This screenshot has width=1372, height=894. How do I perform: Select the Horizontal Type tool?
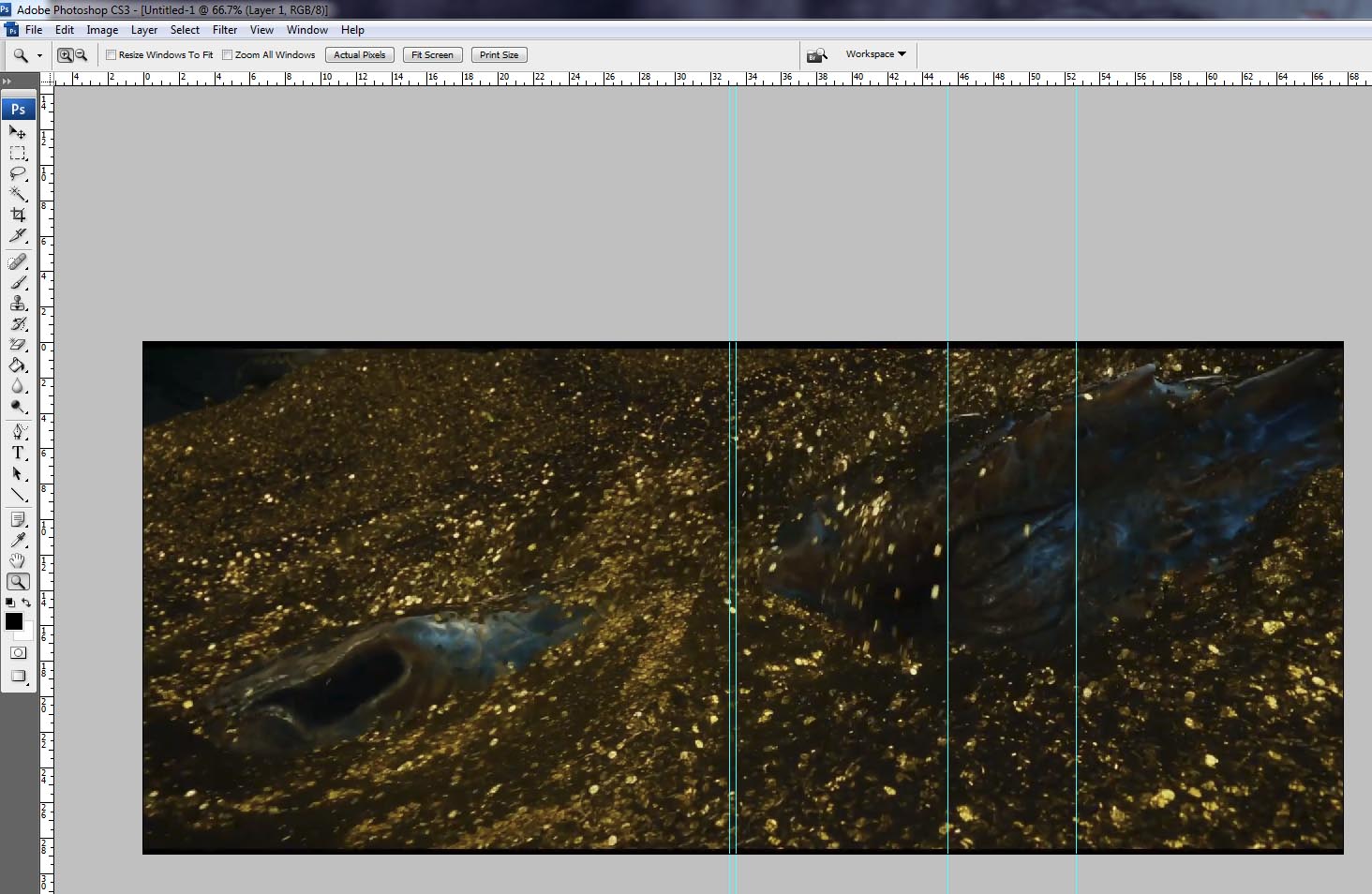tap(18, 453)
